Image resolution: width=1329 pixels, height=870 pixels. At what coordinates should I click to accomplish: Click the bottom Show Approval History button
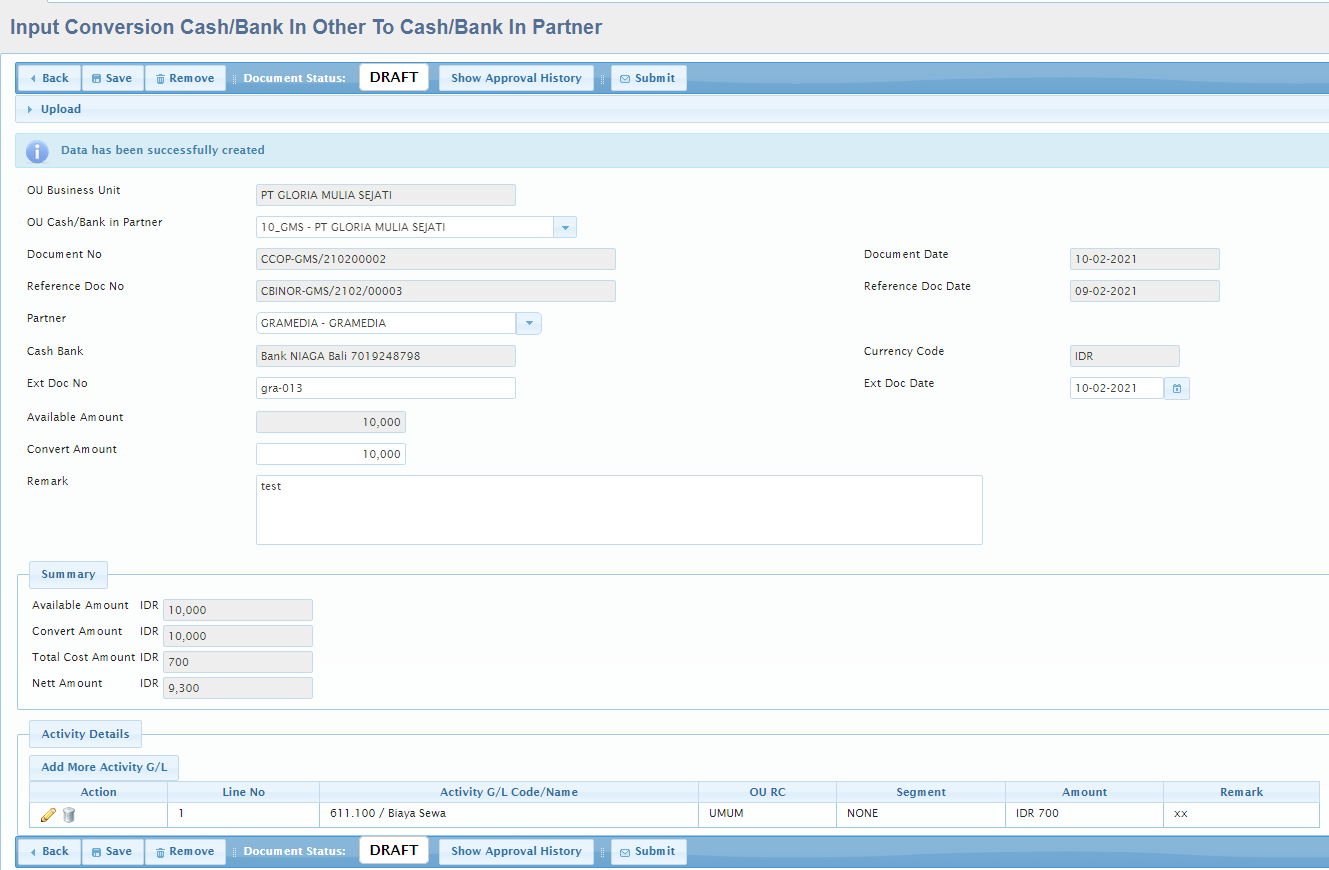coord(516,851)
